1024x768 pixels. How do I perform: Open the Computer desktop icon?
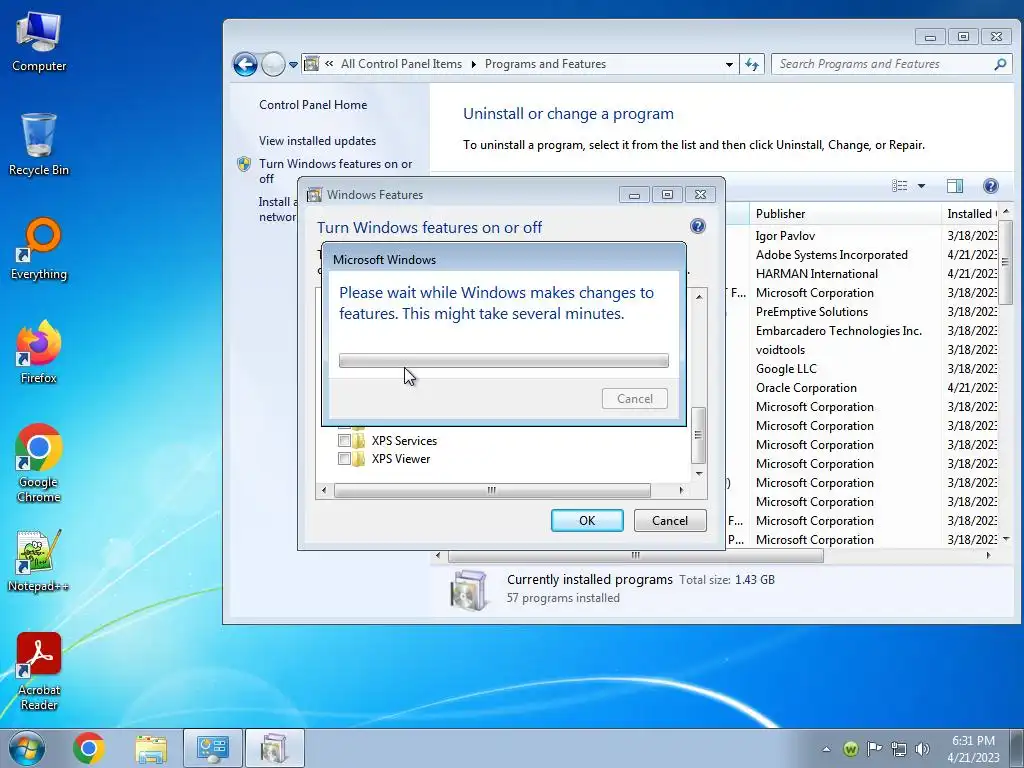tap(39, 42)
